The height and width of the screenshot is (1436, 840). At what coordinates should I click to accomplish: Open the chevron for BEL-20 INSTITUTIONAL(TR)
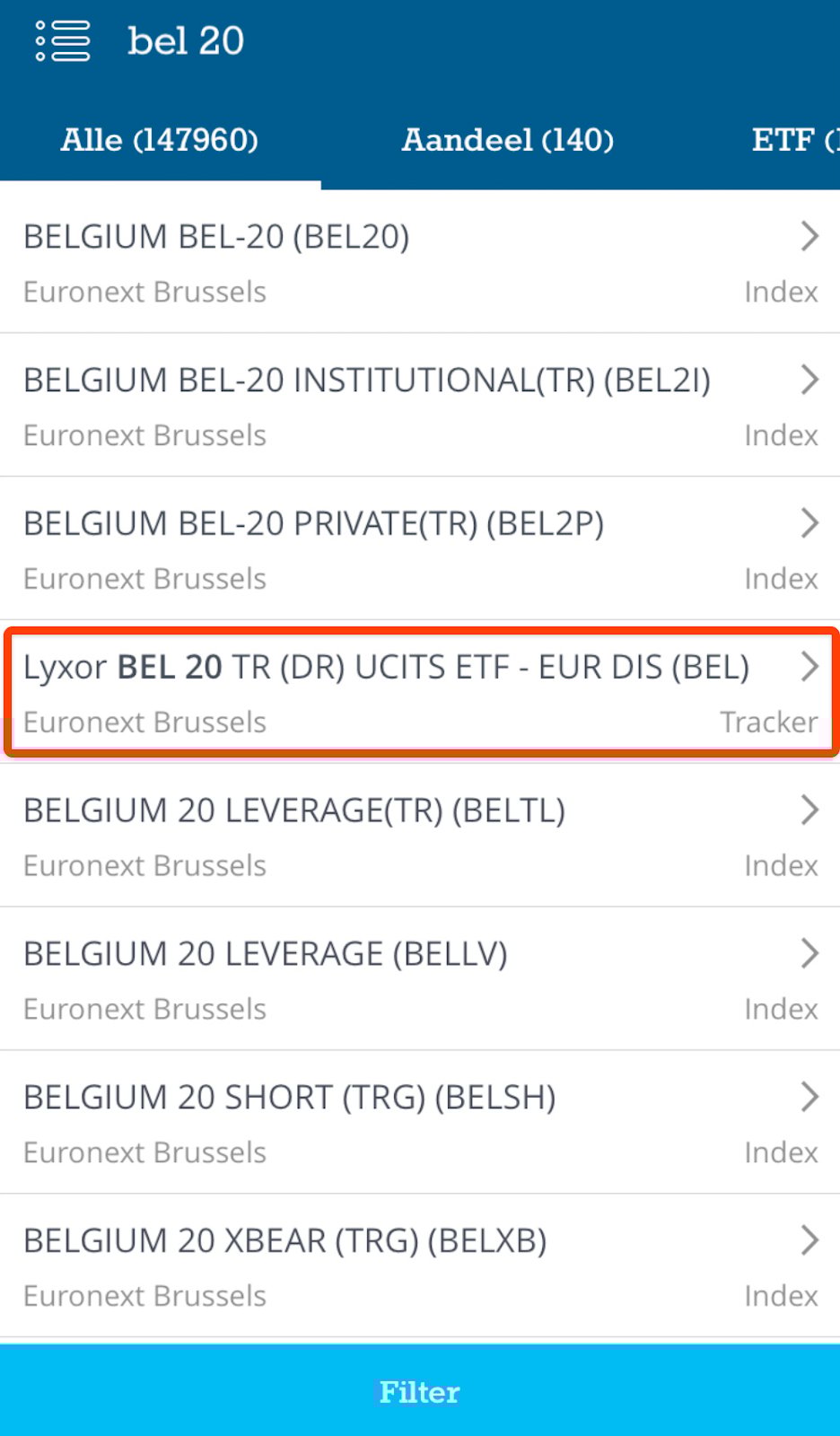(x=809, y=380)
